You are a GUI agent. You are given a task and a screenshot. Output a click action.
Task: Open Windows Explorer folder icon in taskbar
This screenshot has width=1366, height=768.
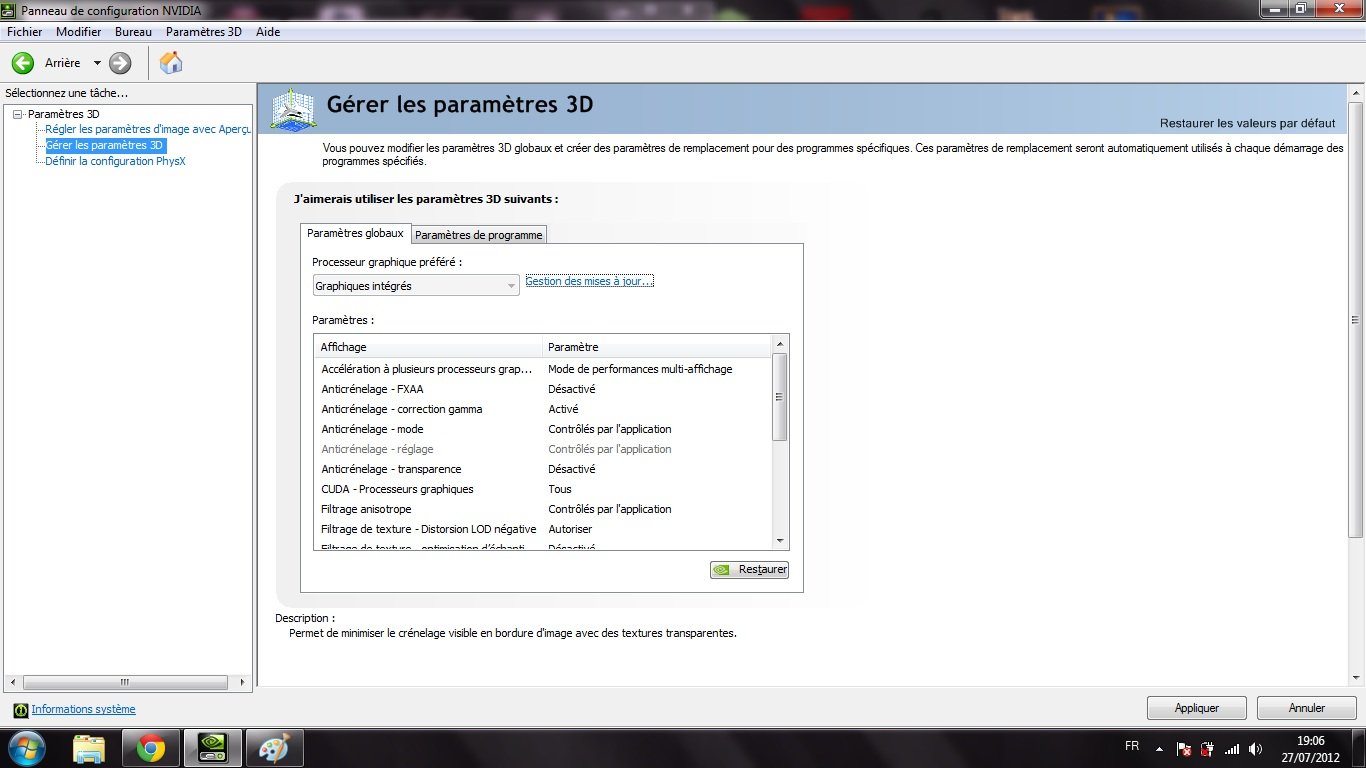click(89, 748)
